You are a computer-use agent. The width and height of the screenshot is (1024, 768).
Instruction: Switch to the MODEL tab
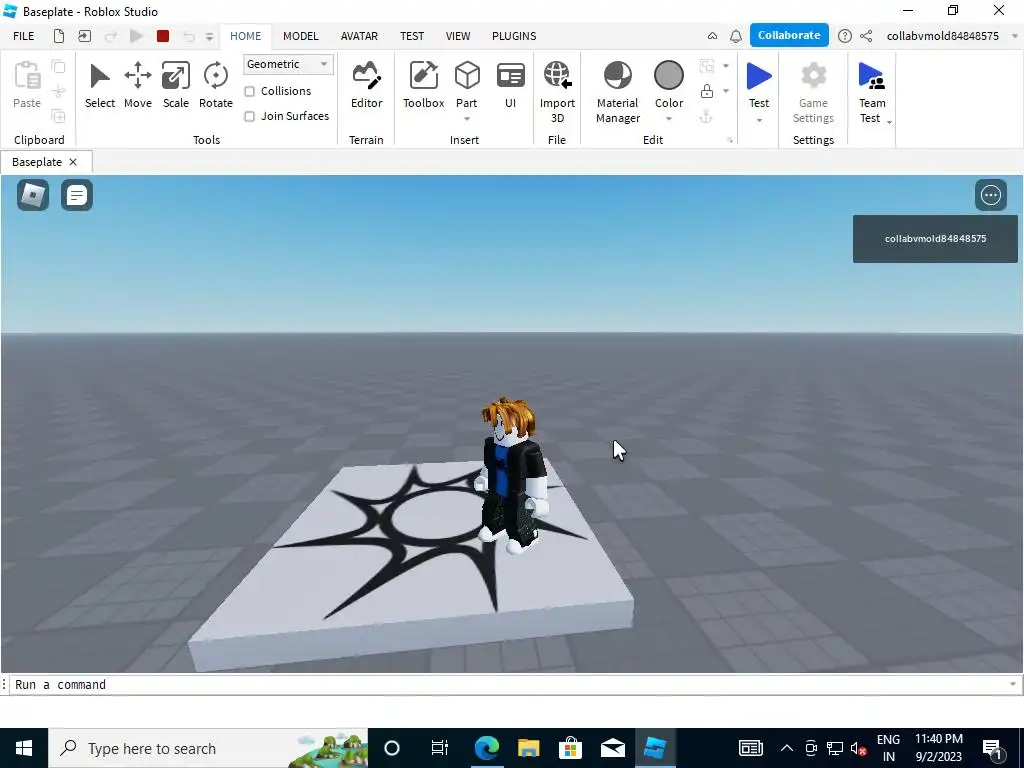300,36
